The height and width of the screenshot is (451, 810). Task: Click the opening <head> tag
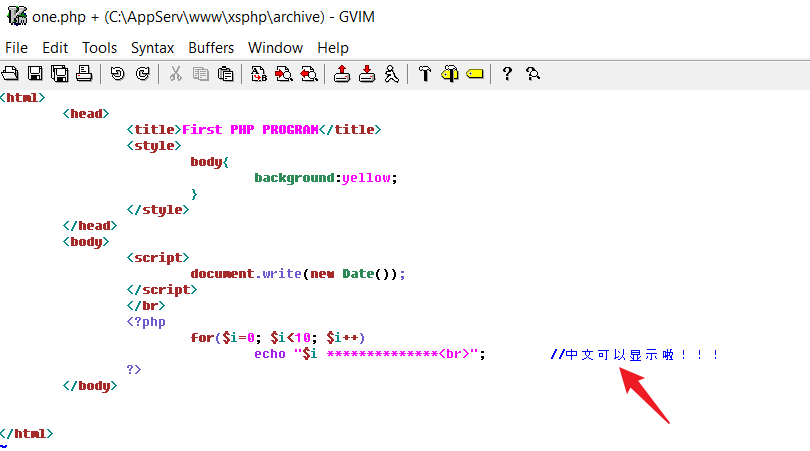(x=86, y=114)
